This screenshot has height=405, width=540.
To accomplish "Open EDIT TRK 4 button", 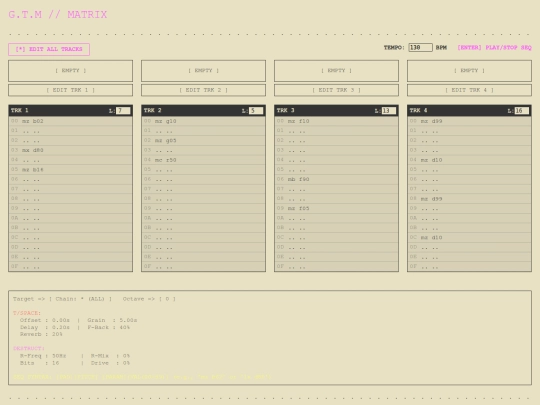I will [469, 90].
